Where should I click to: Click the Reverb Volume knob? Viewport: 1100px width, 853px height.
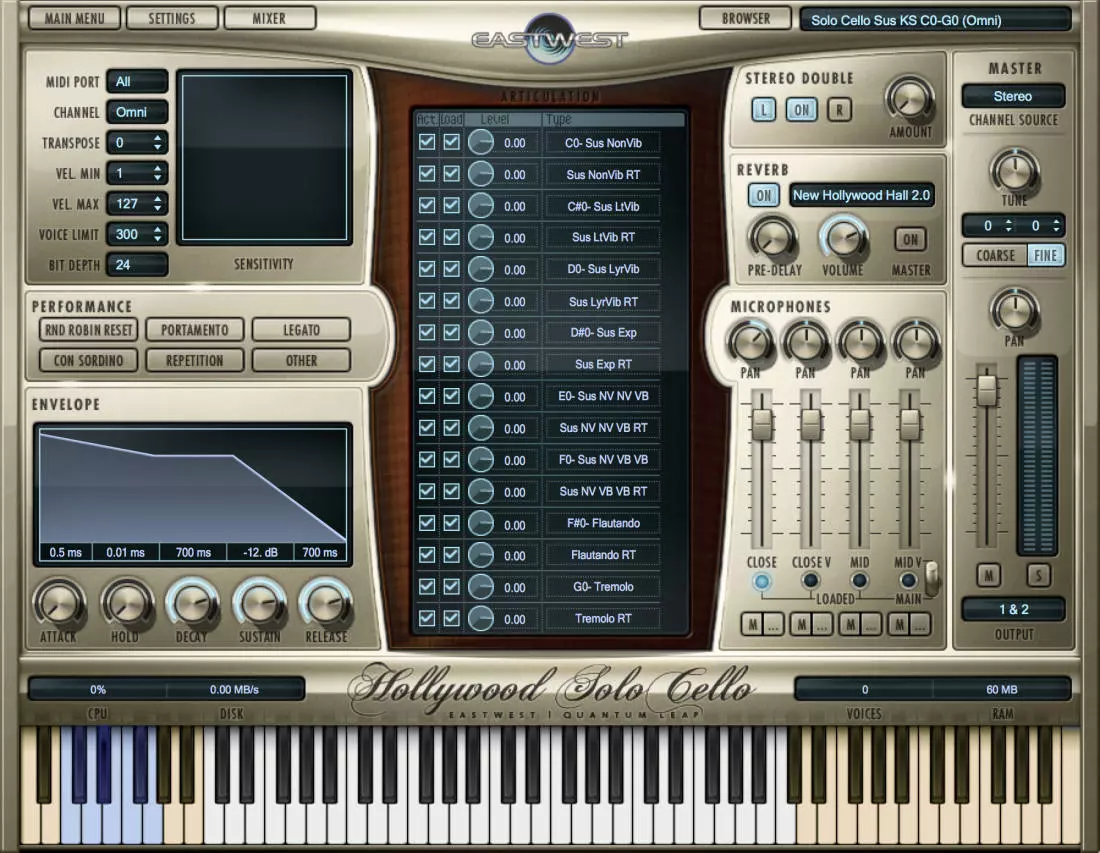coord(843,239)
